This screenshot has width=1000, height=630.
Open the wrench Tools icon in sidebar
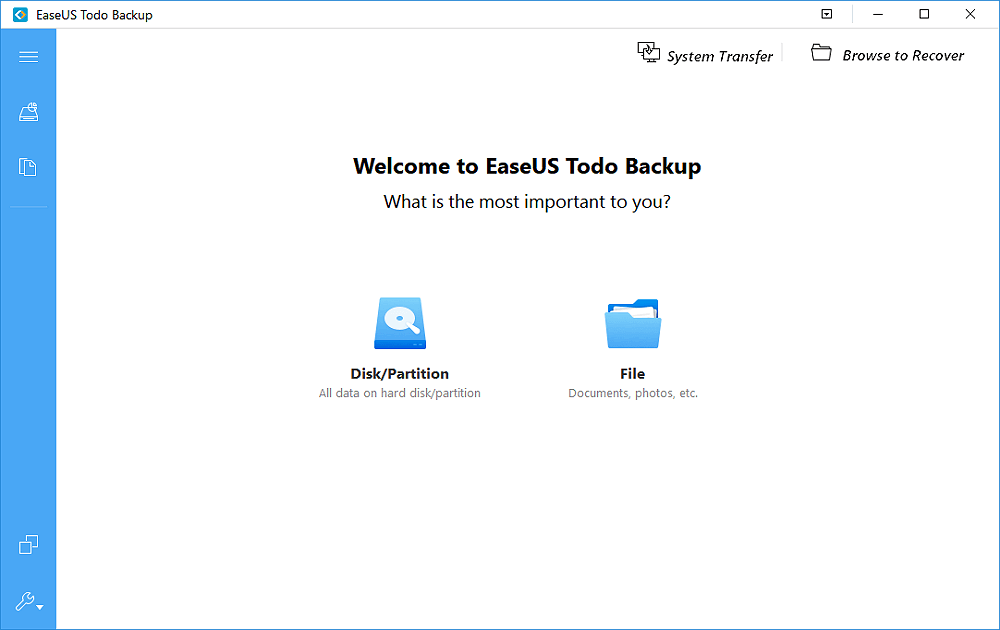click(24, 601)
